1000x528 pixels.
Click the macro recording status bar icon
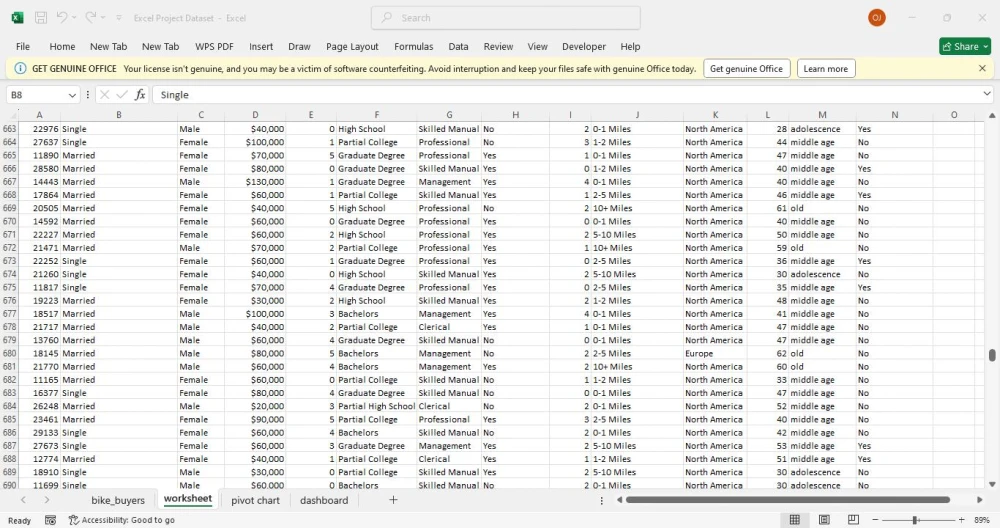52,520
